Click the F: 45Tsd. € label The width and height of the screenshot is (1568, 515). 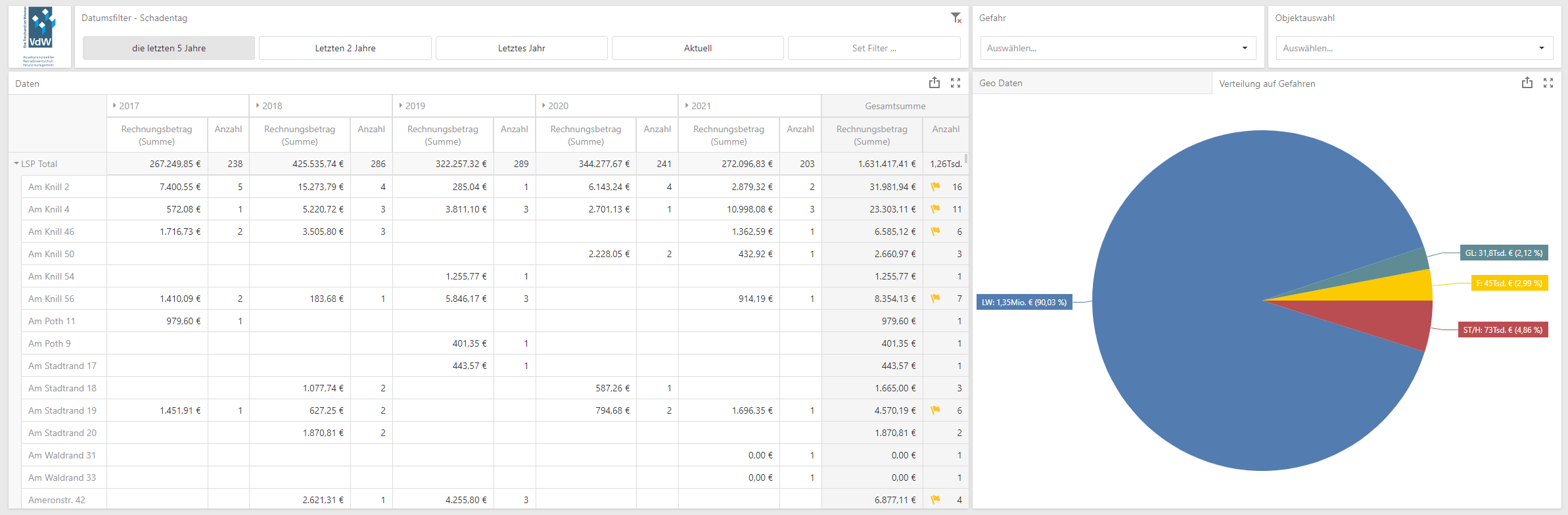pyautogui.click(x=1509, y=283)
